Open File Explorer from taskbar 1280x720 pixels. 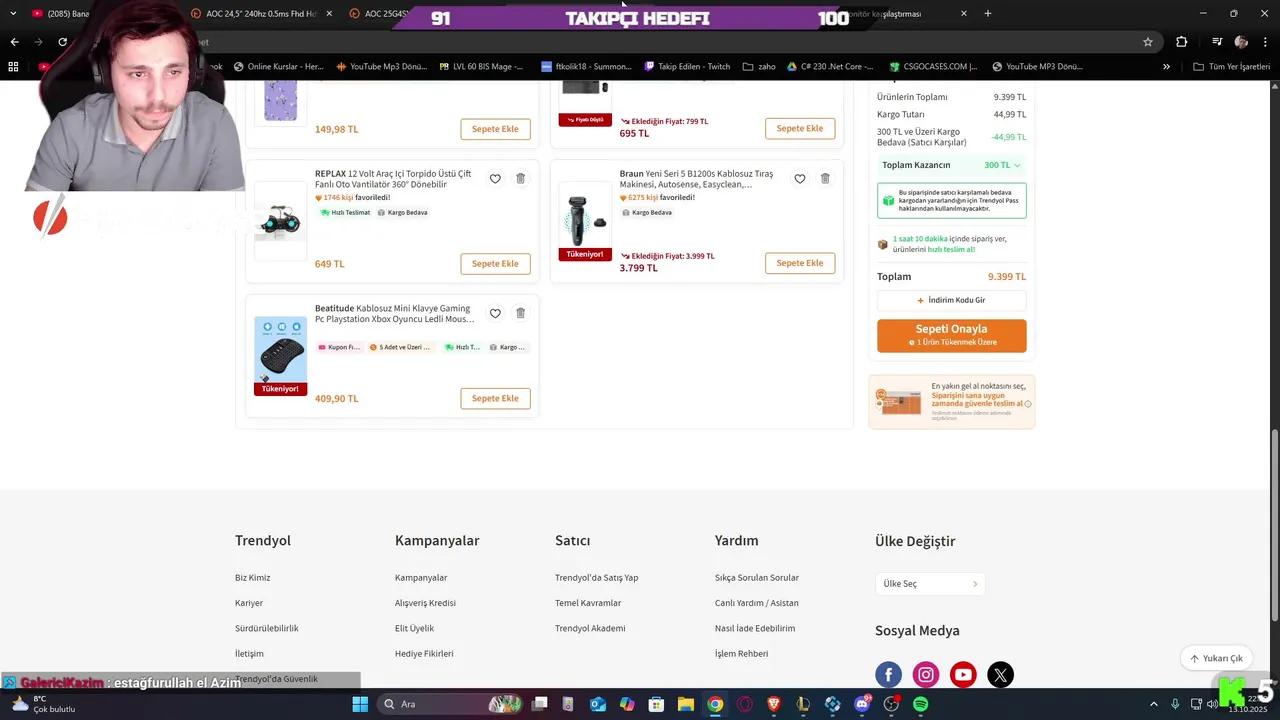(686, 704)
